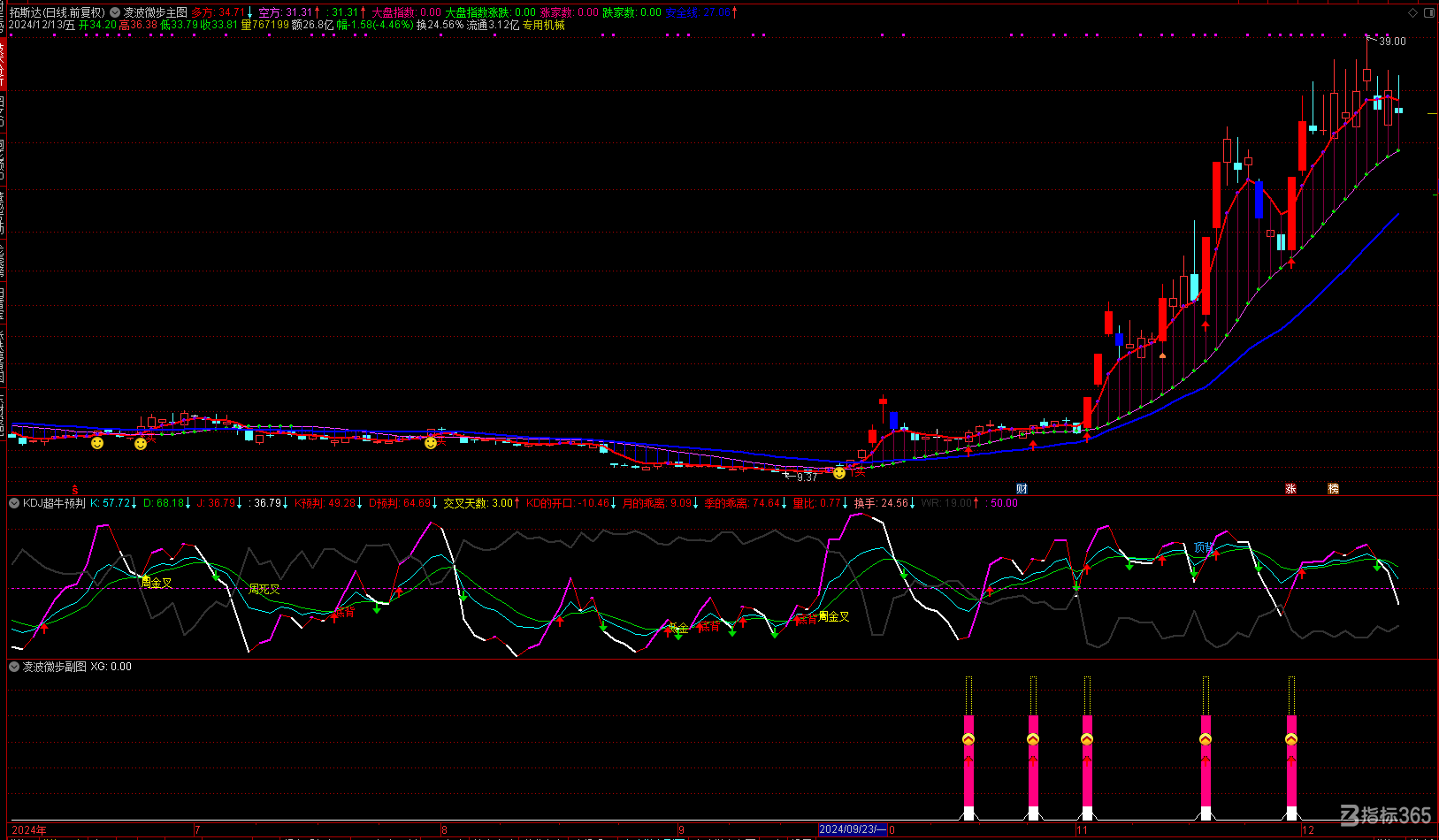Image resolution: width=1439 pixels, height=840 pixels.
Task: Click the 榜 marker below the main chart
Action: pos(1333,489)
